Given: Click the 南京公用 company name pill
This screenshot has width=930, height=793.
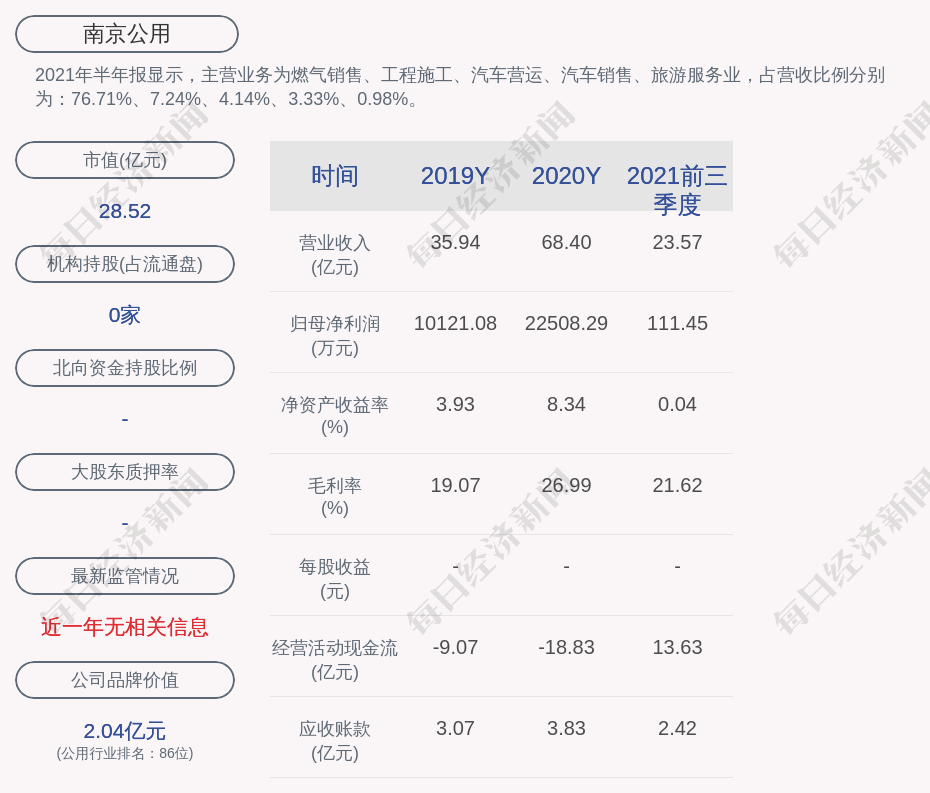Looking at the screenshot, I should 127,34.
